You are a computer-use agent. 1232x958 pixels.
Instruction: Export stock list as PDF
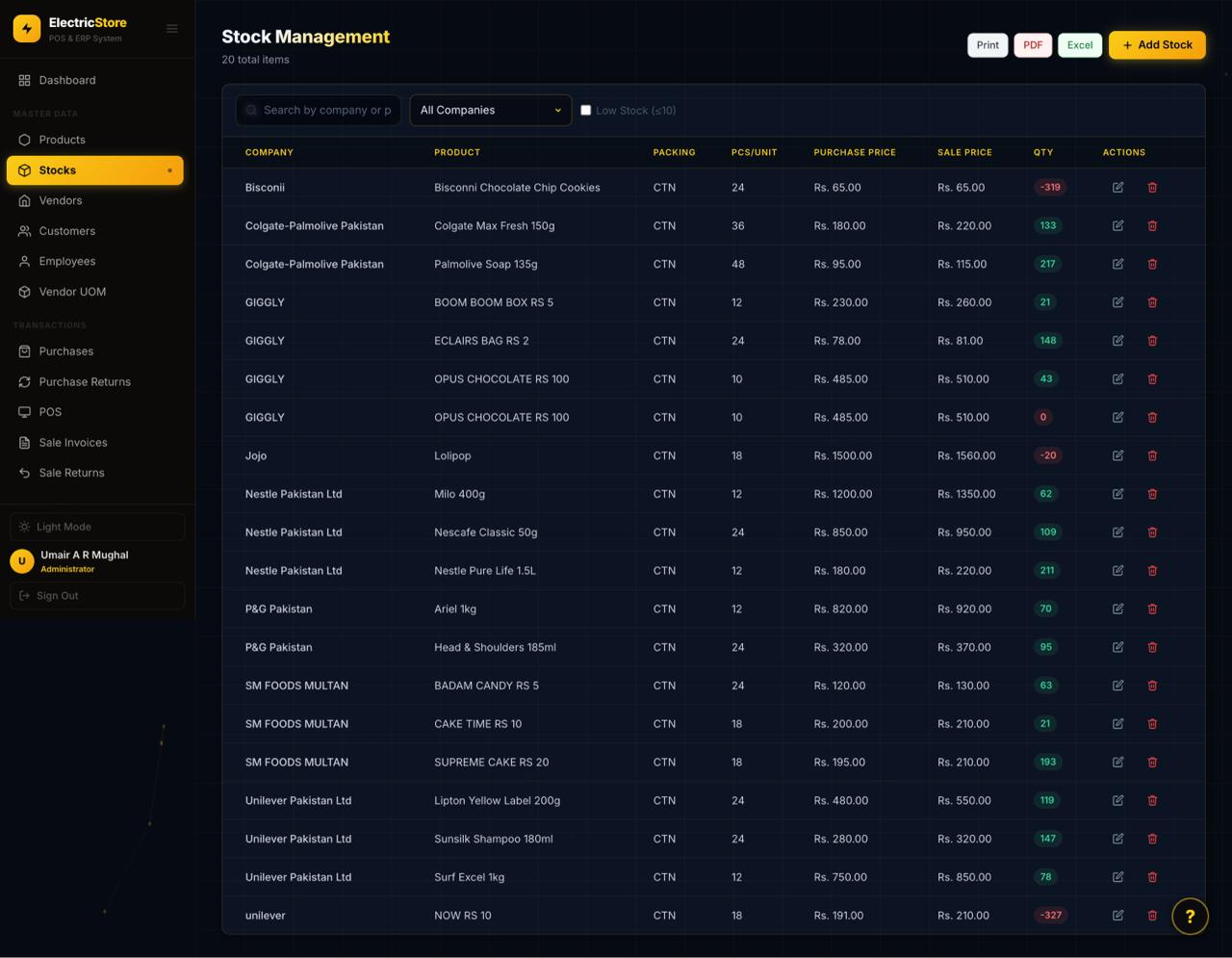(1033, 45)
